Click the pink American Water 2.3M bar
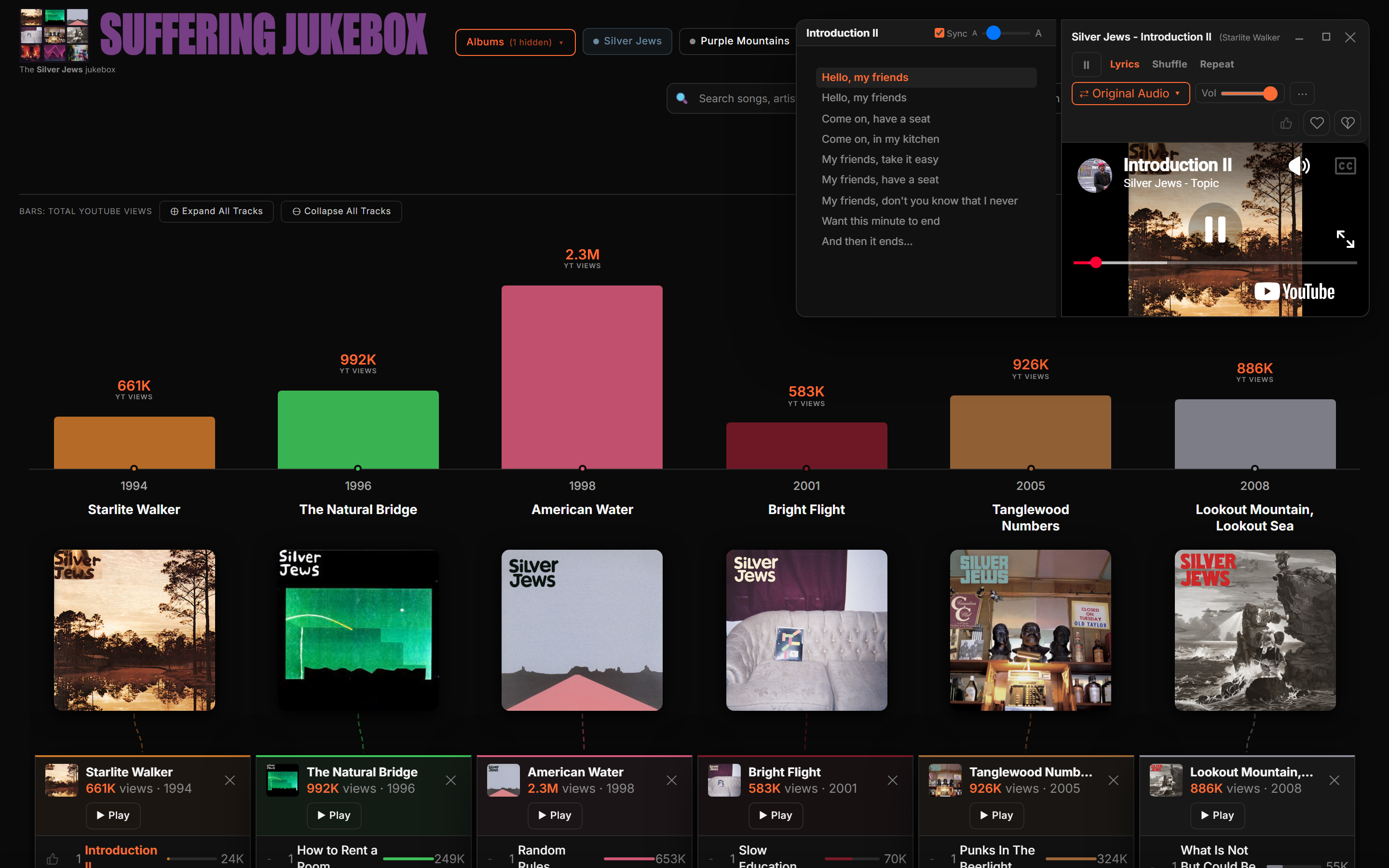 pos(582,377)
